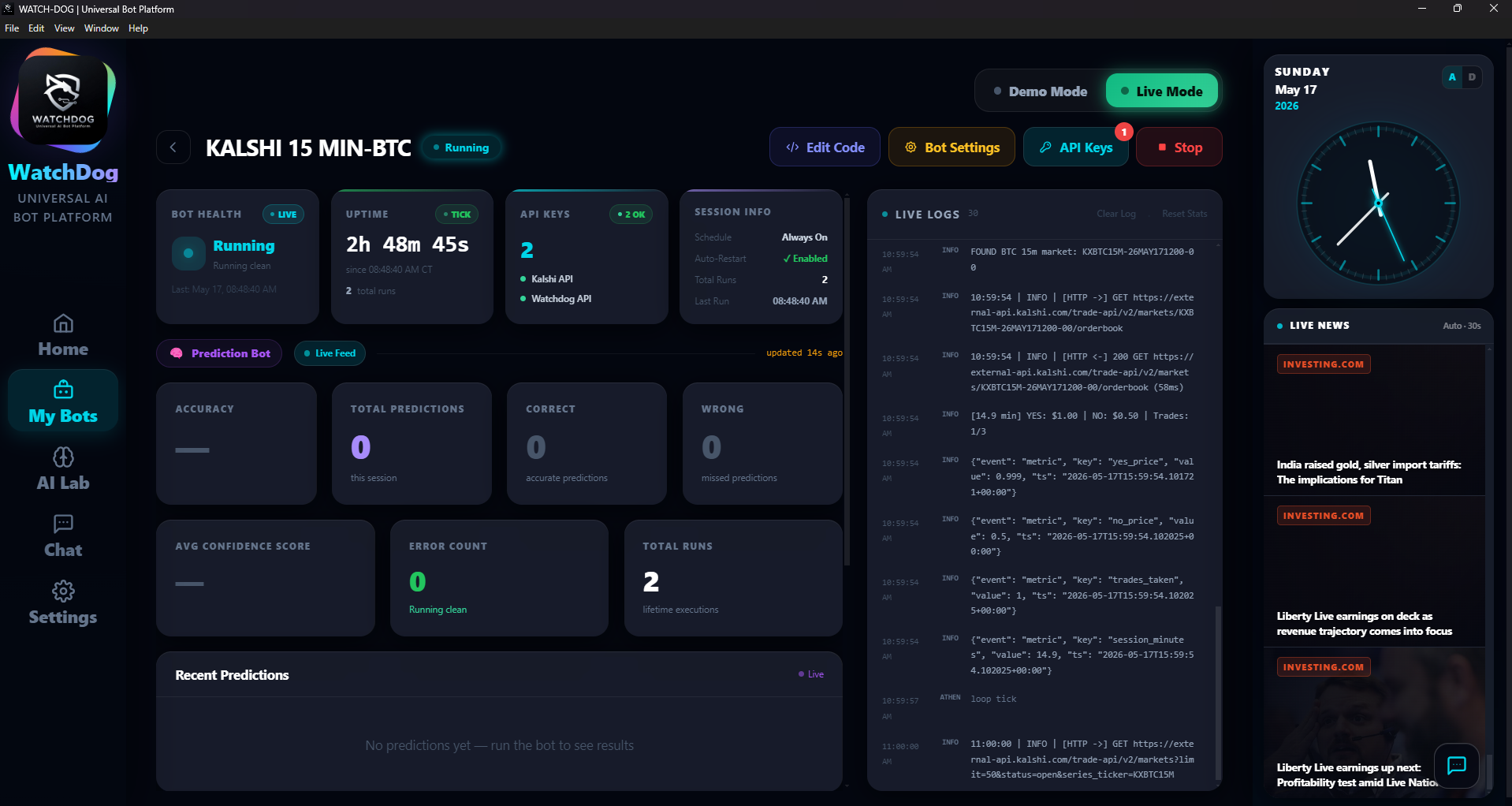Select the A clock mode toggle

point(1451,77)
